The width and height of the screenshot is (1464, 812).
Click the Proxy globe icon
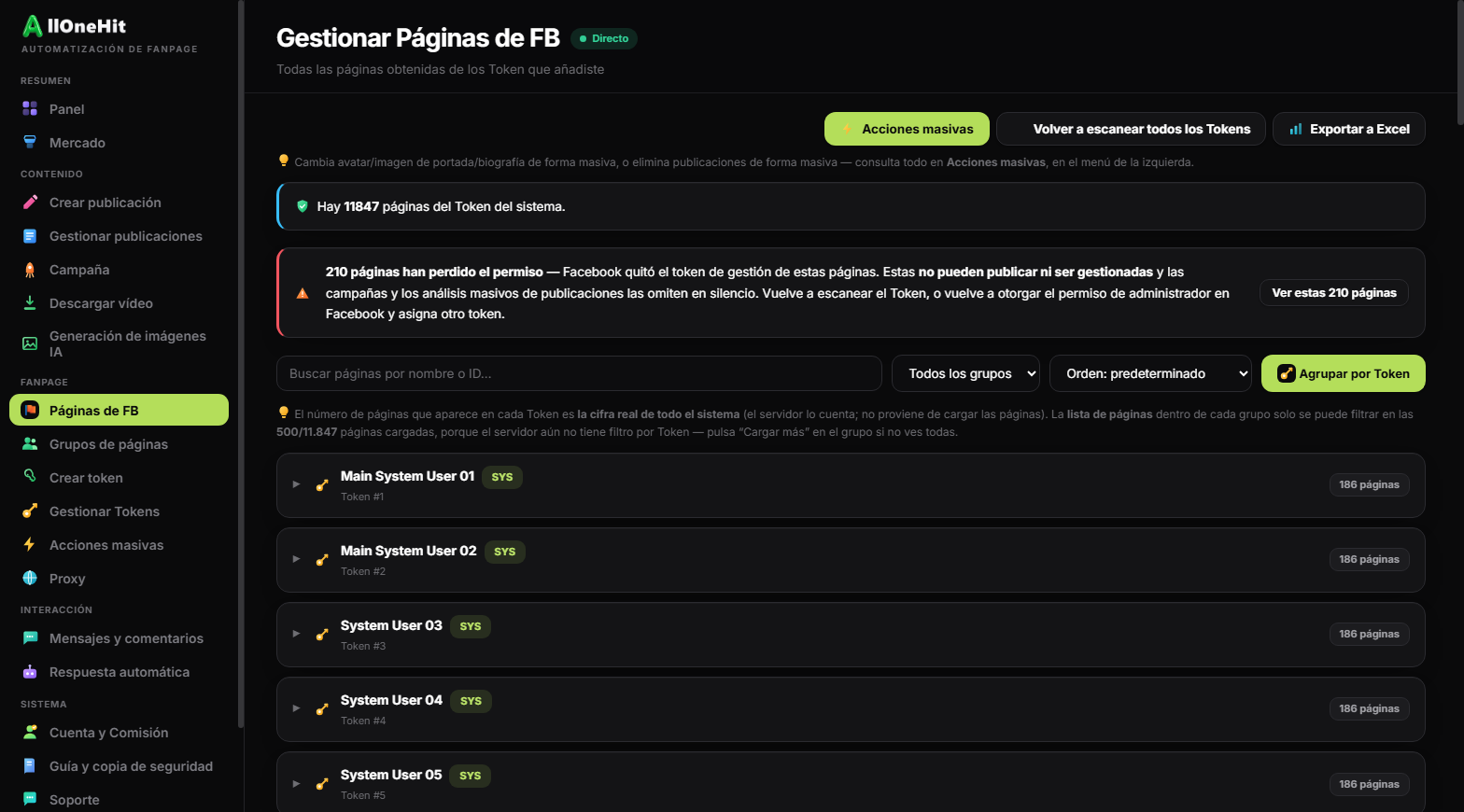pos(30,579)
